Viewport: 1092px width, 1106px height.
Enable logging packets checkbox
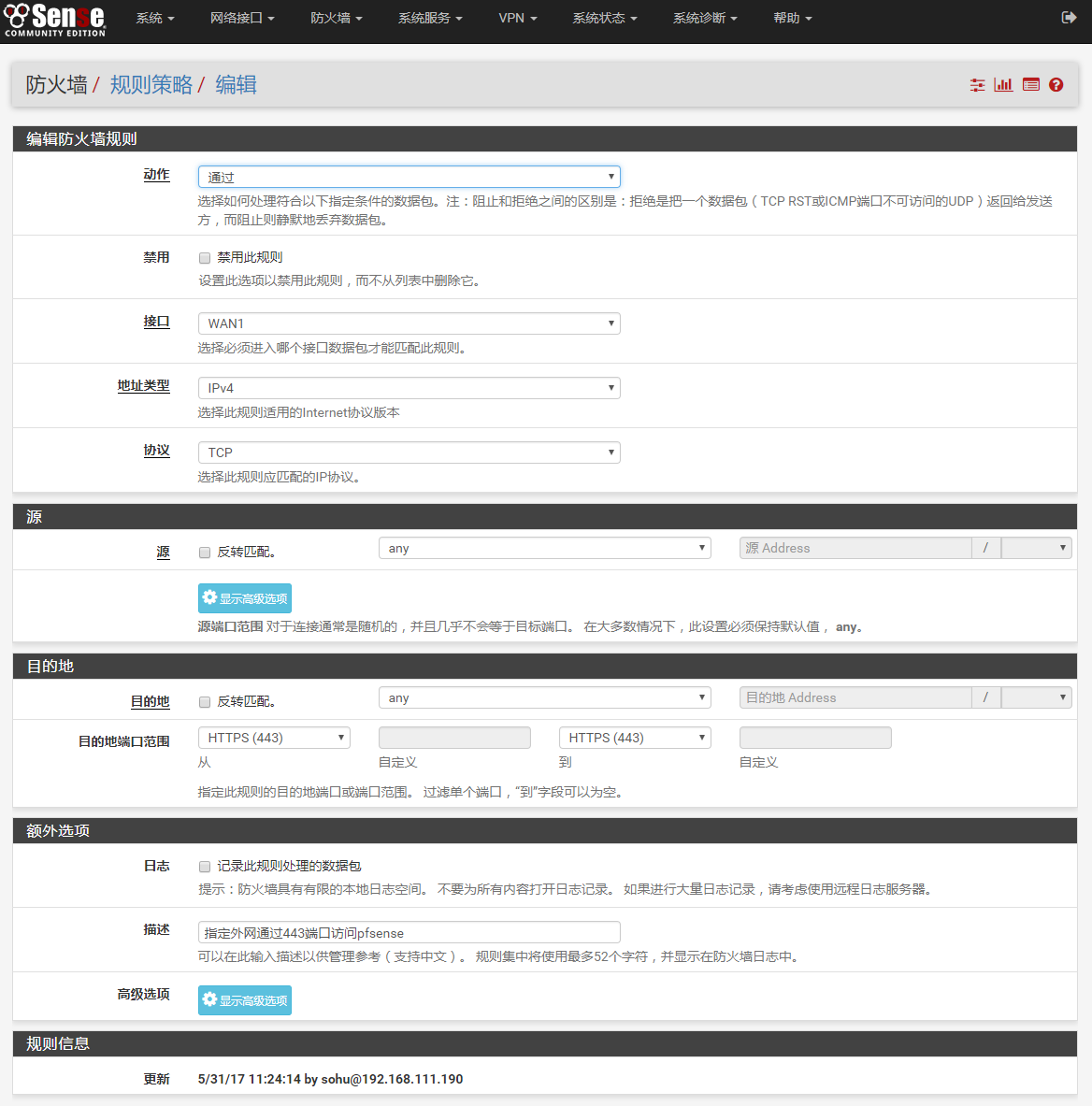tap(205, 867)
